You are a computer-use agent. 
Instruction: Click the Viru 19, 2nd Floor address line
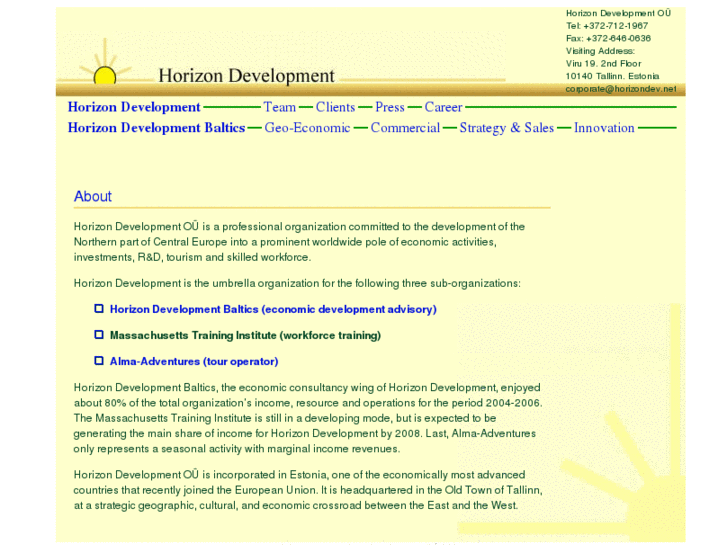(603, 64)
